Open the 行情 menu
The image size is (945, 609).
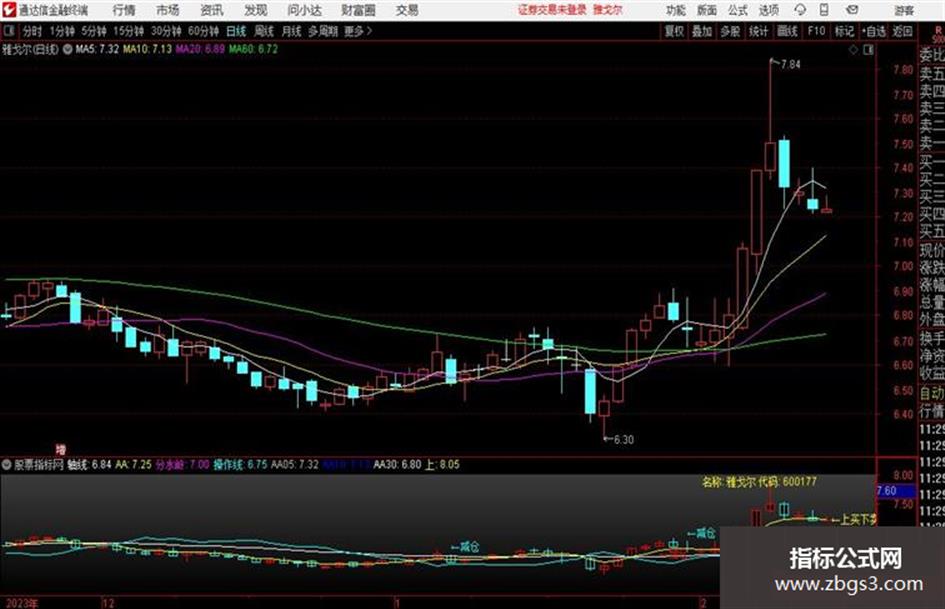(124, 10)
